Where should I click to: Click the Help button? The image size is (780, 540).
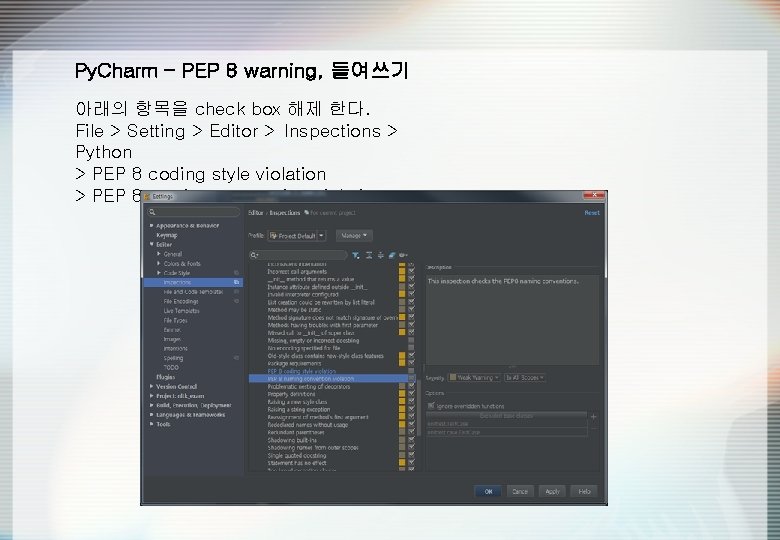584,491
